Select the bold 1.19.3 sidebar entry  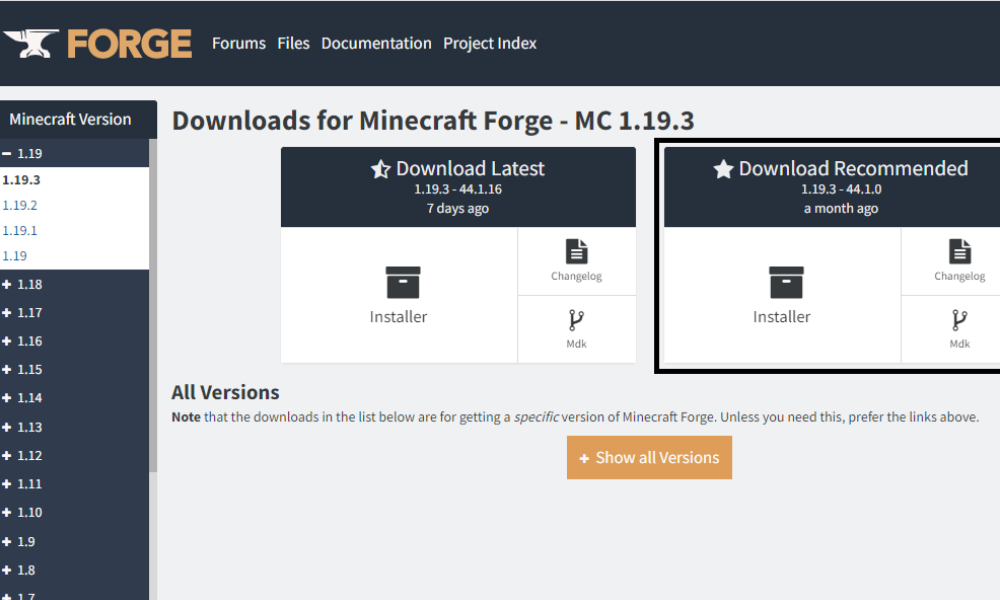[x=21, y=180]
